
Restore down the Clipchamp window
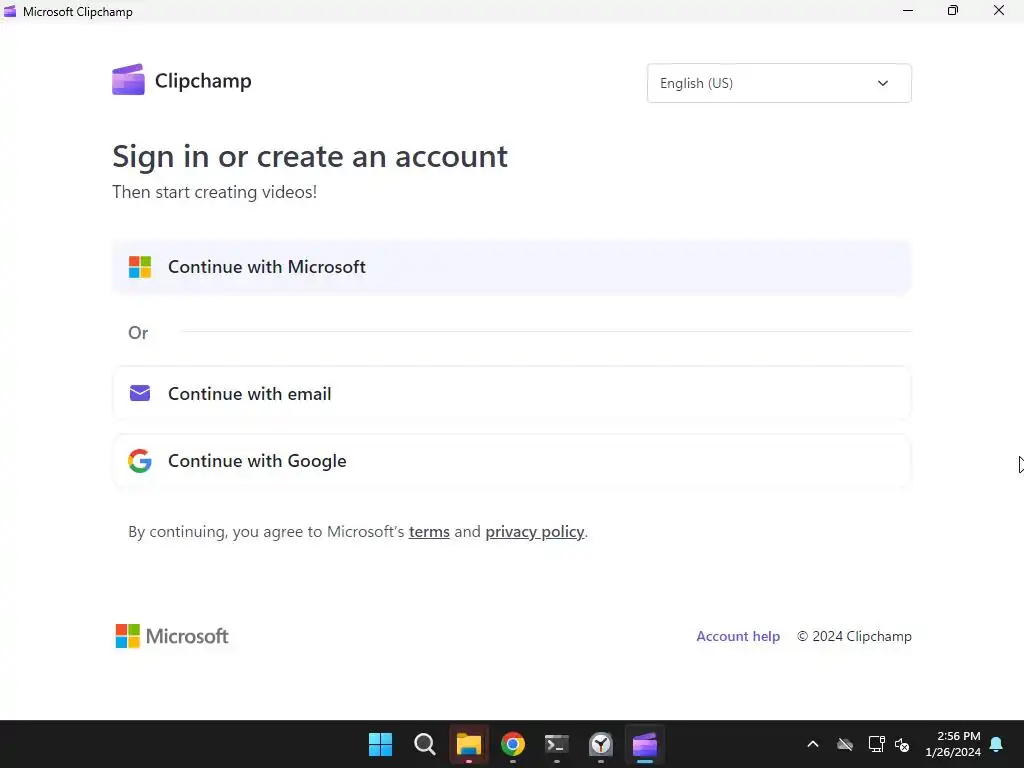(x=953, y=10)
